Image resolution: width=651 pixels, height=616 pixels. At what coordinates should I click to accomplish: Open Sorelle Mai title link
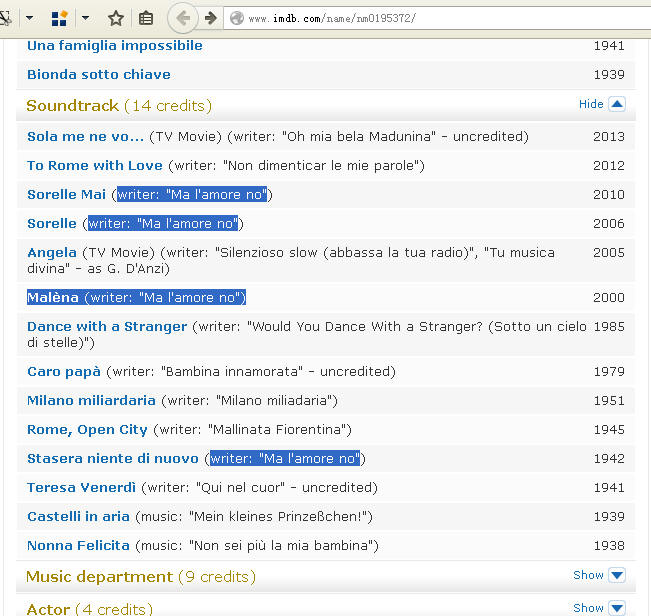click(x=66, y=194)
